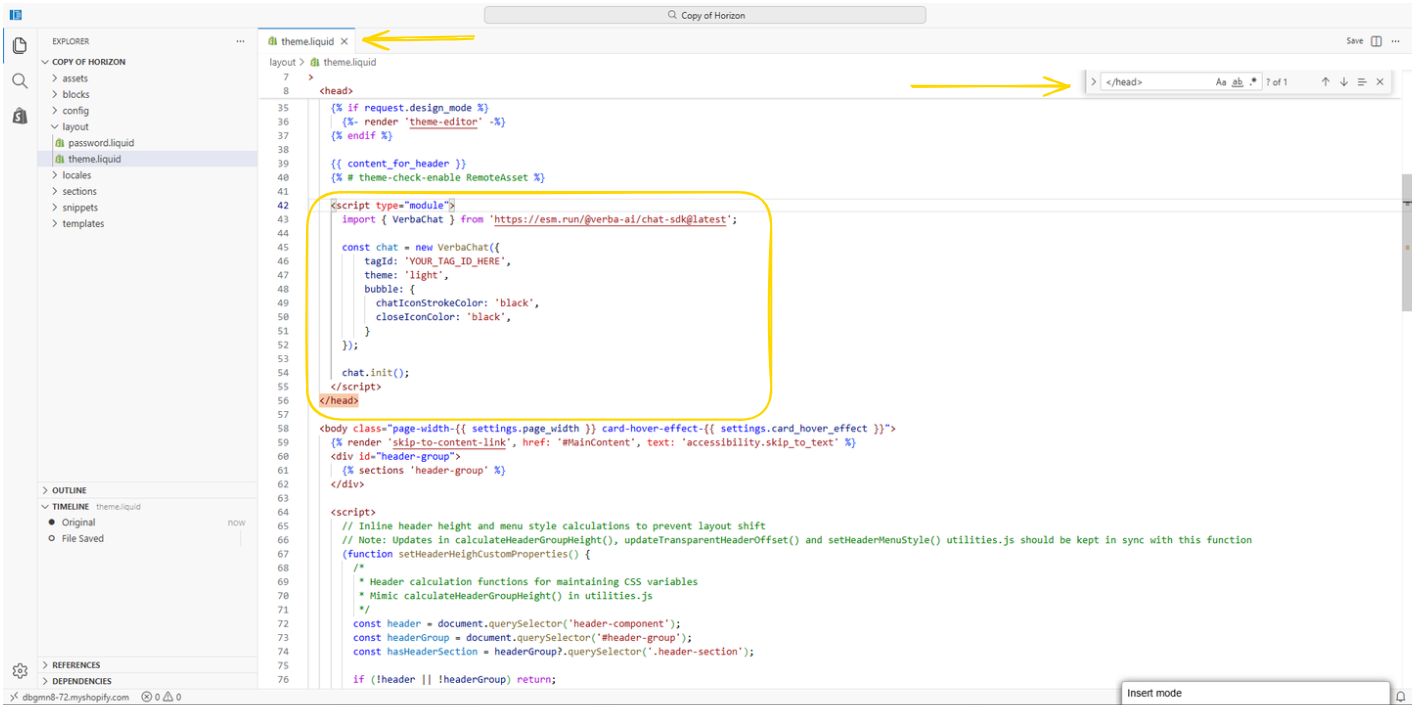This screenshot has width=1419, height=714.
Task: Close the theme.liquid editor tab
Action: point(344,41)
